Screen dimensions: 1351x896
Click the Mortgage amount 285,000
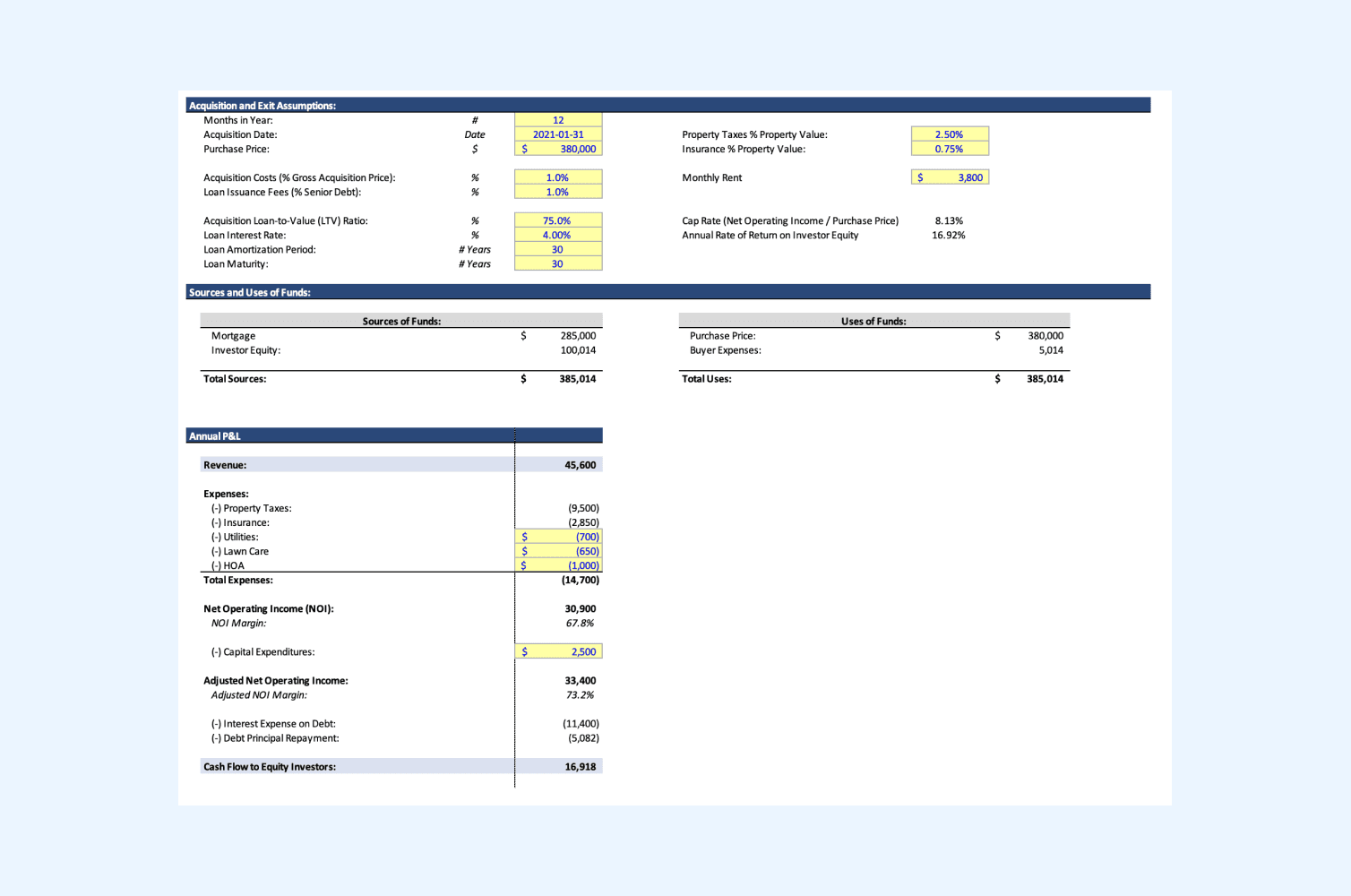(578, 336)
